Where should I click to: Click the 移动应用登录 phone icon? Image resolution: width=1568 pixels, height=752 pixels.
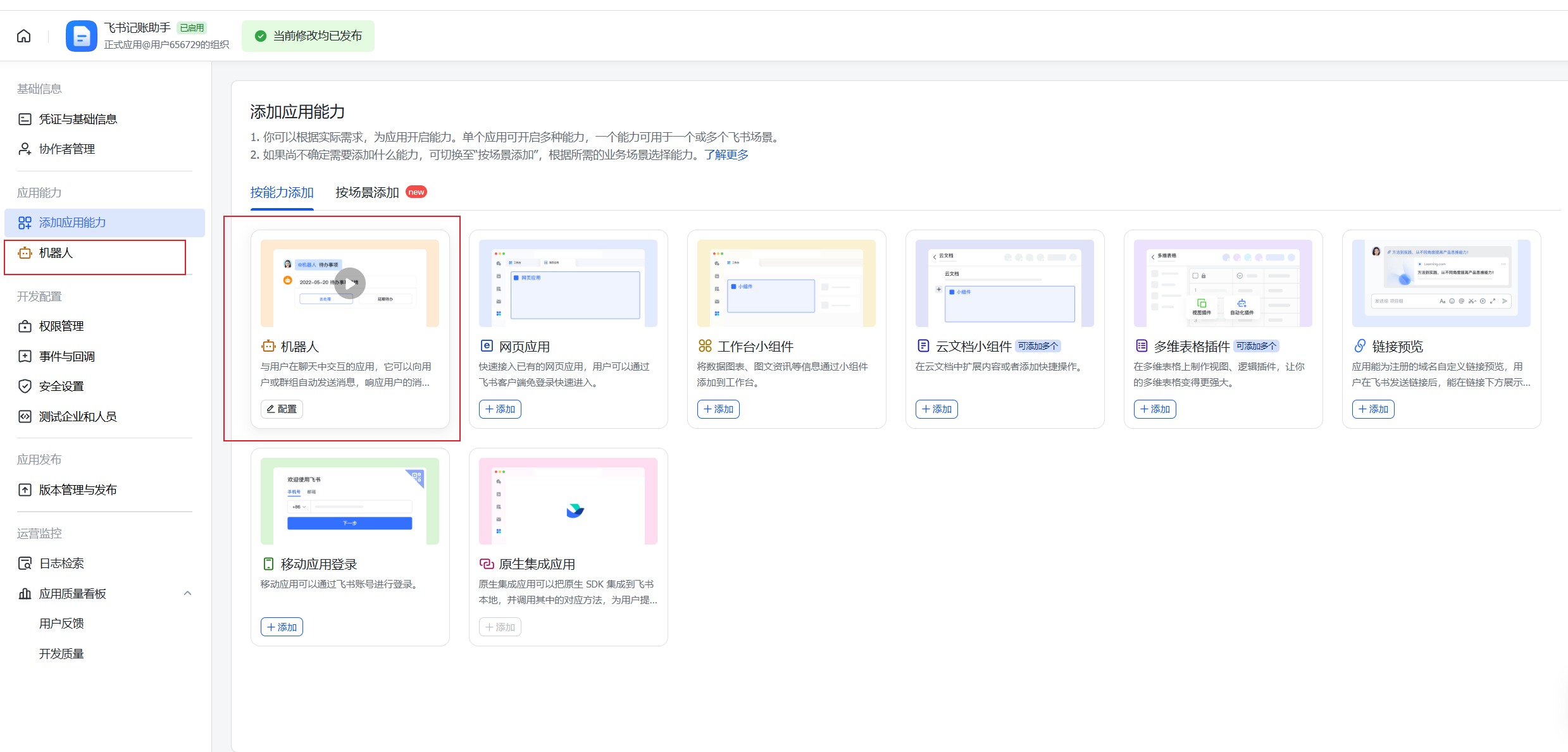(268, 564)
